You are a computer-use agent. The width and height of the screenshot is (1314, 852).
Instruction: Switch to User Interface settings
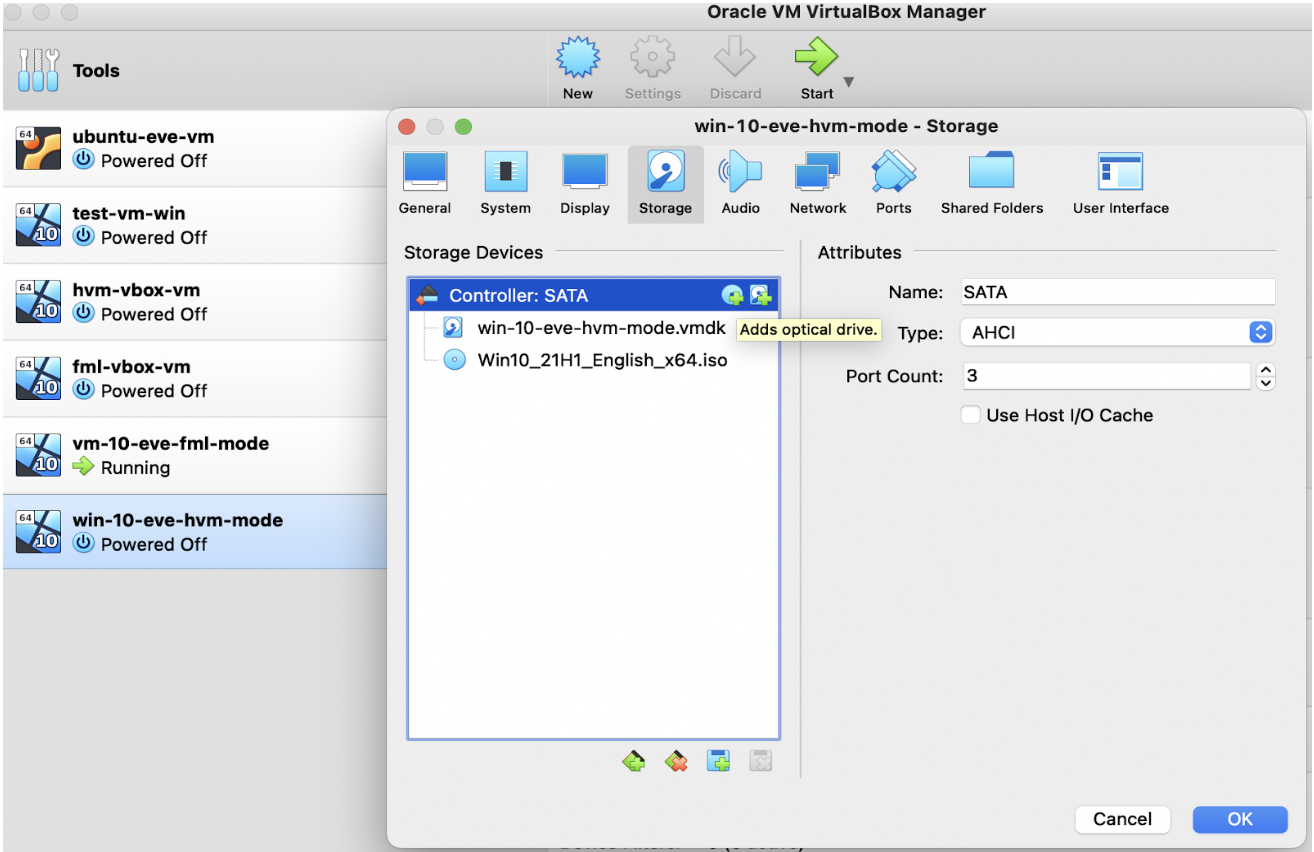[x=1120, y=183]
